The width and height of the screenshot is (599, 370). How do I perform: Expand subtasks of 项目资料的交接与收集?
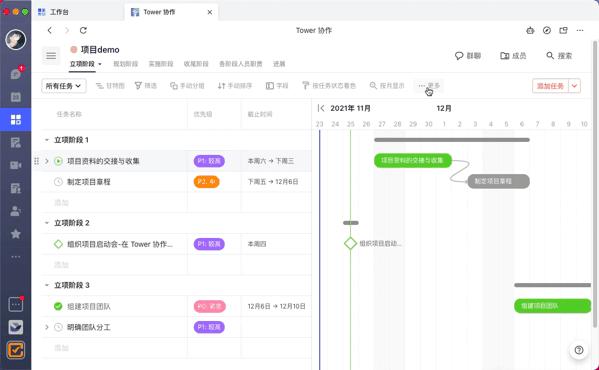click(x=47, y=161)
